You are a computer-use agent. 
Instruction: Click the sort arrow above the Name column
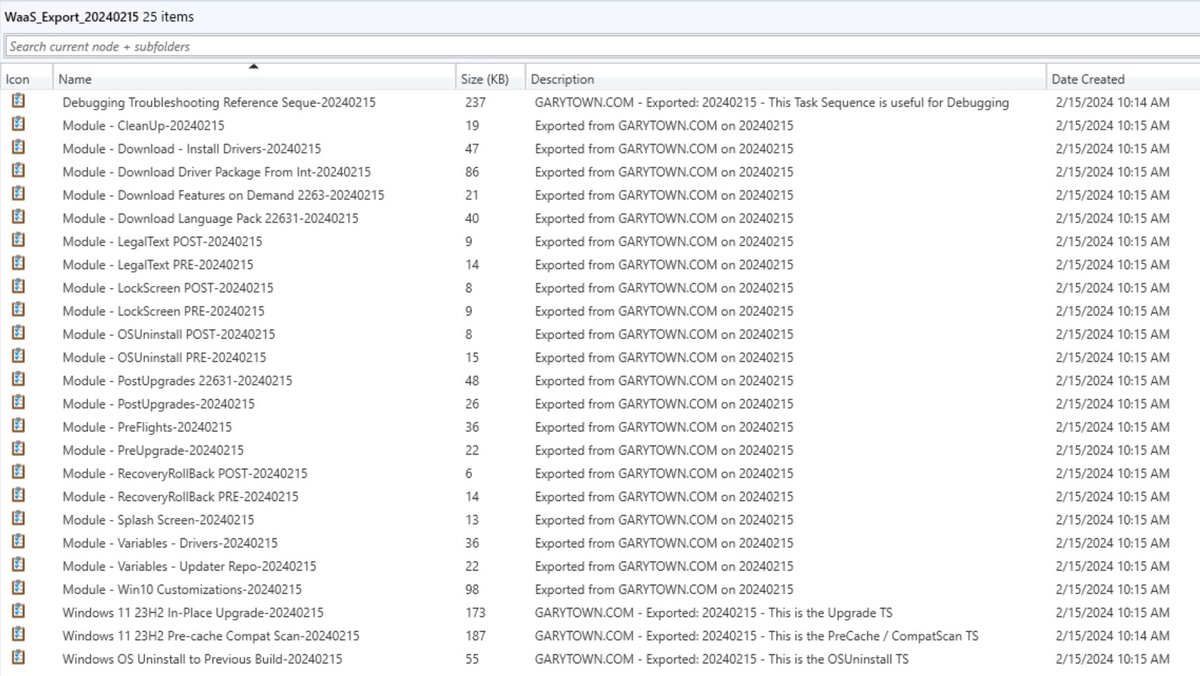coord(254,67)
